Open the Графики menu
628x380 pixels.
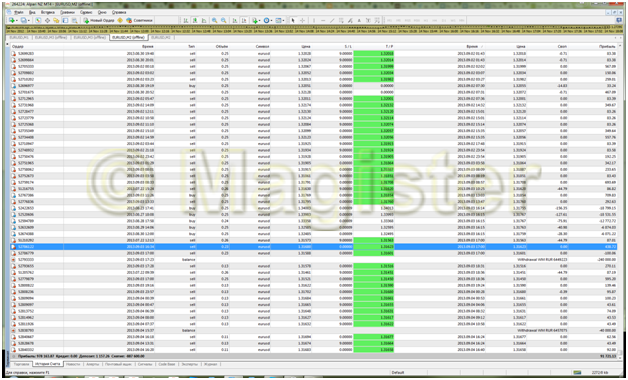coord(67,12)
